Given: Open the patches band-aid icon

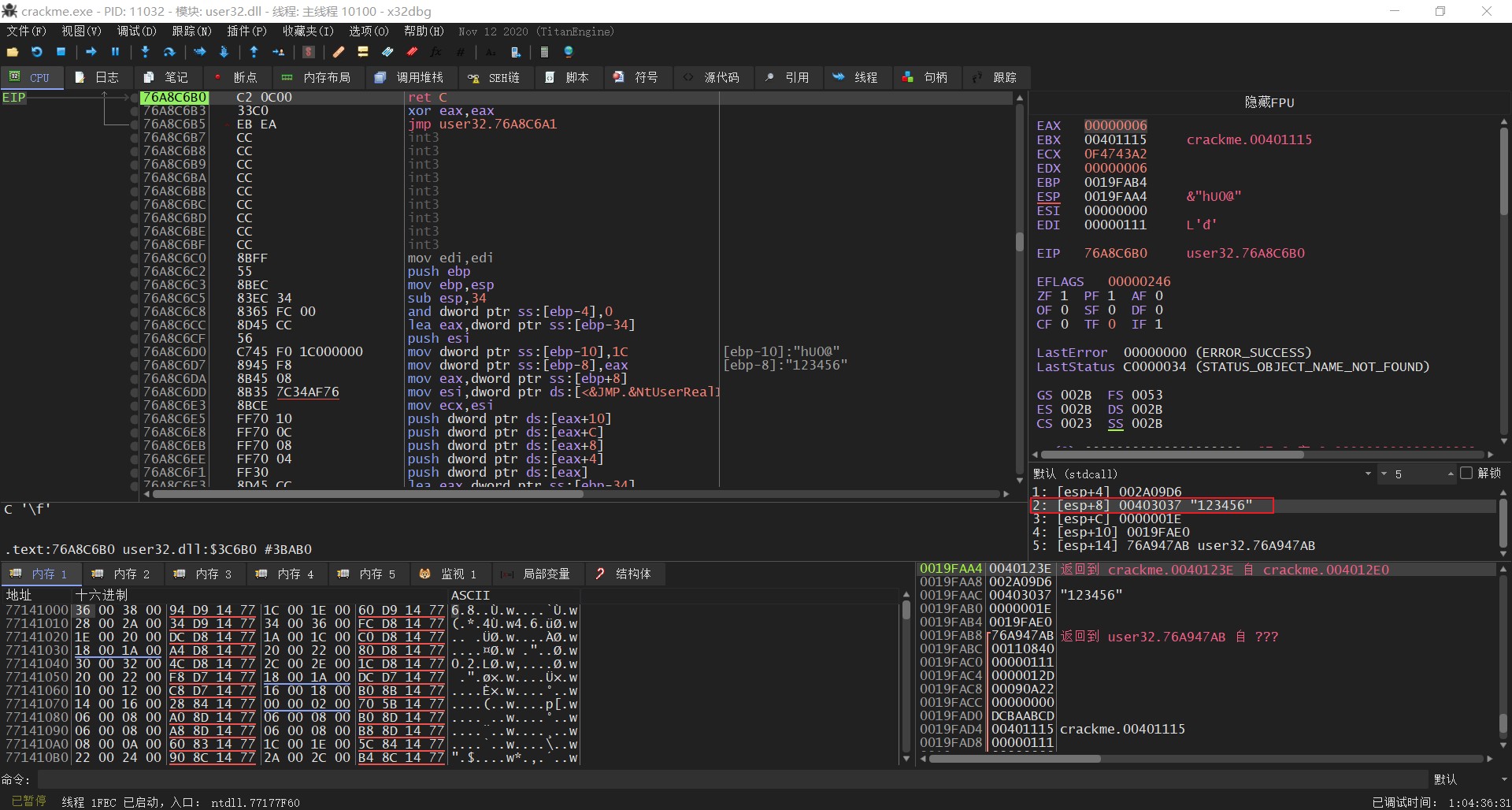Looking at the screenshot, I should point(339,52).
